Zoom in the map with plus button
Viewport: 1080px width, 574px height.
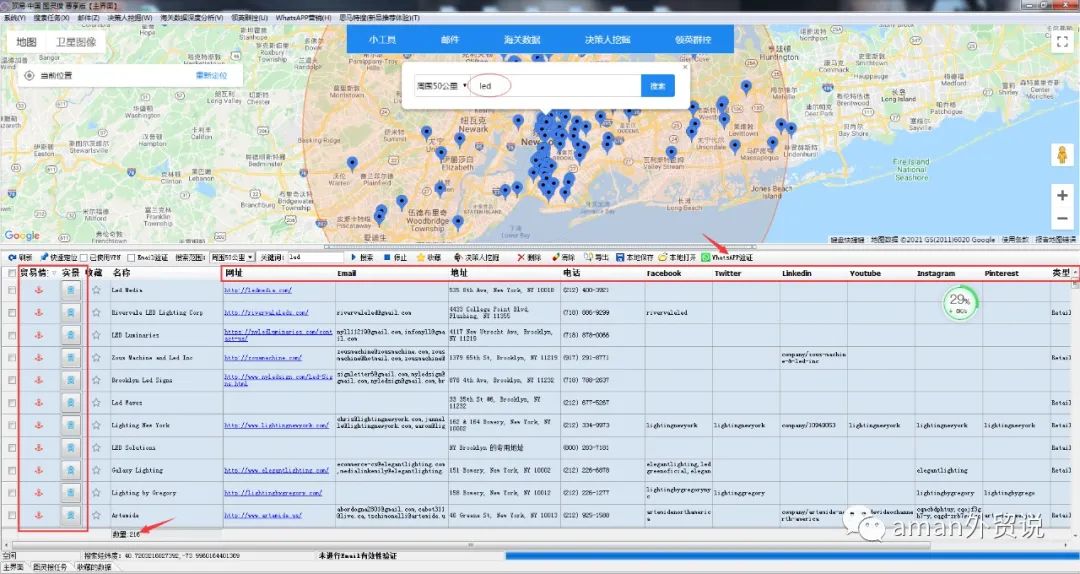point(1061,196)
